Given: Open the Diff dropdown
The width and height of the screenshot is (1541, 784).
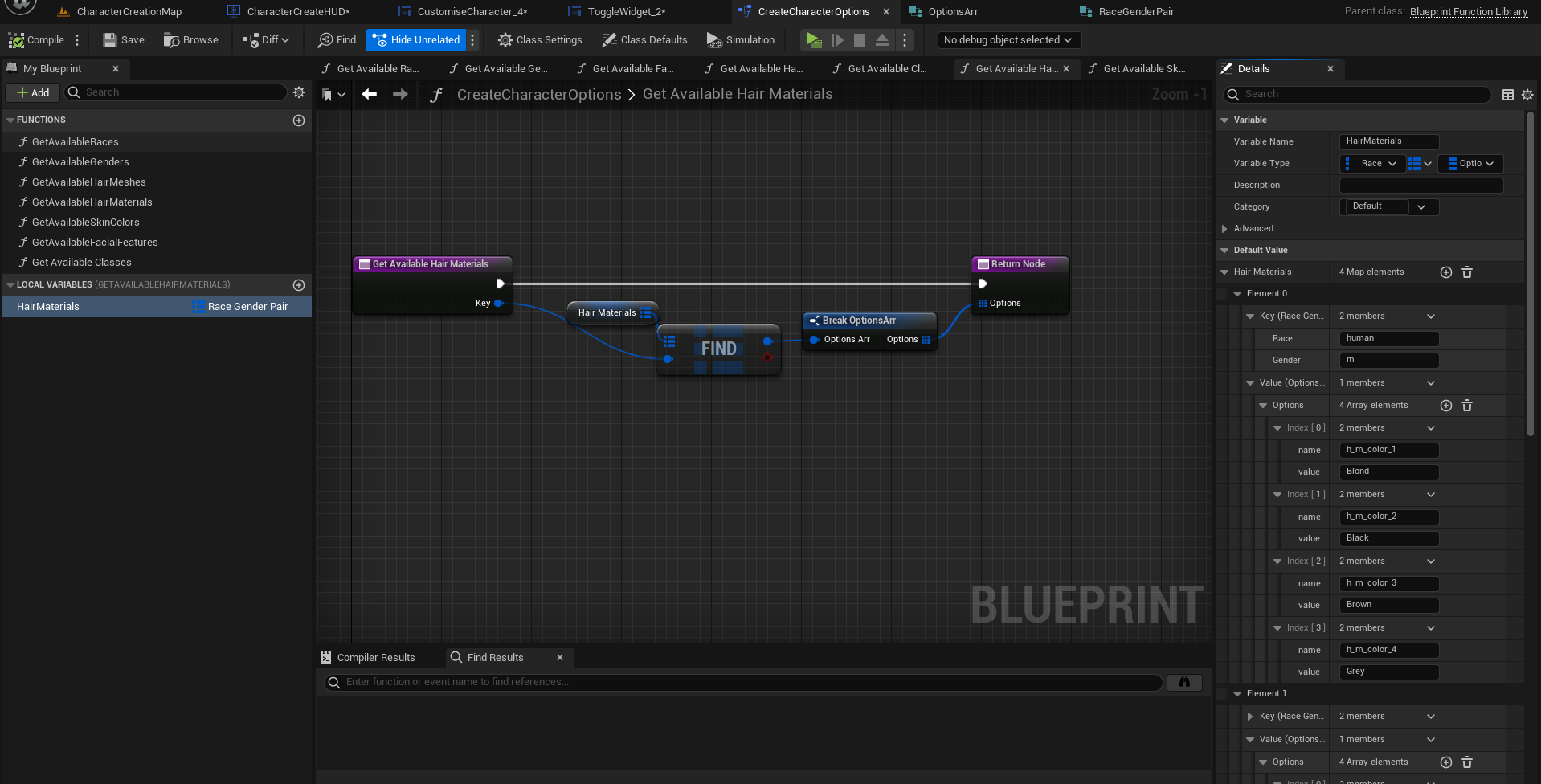Looking at the screenshot, I should click(x=266, y=40).
